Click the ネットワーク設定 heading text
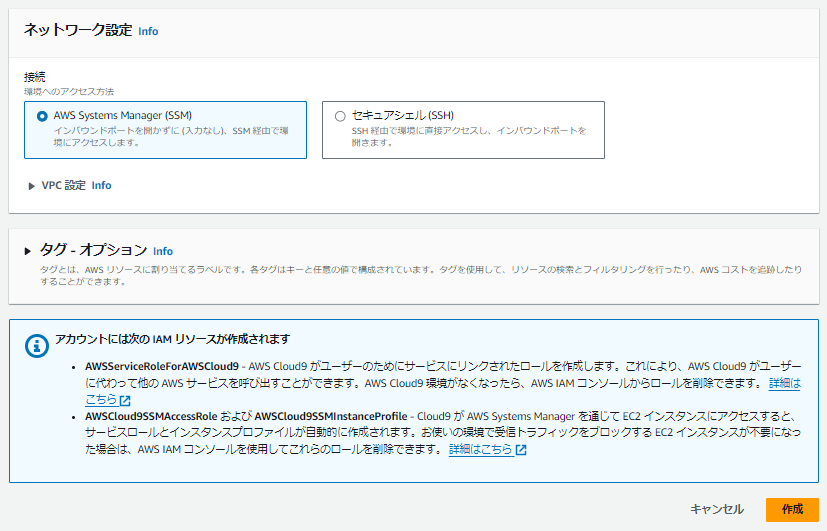 pyautogui.click(x=78, y=30)
